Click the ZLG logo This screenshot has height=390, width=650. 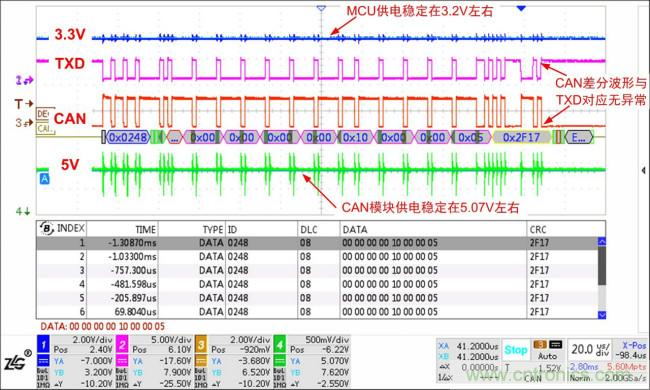coord(18,361)
